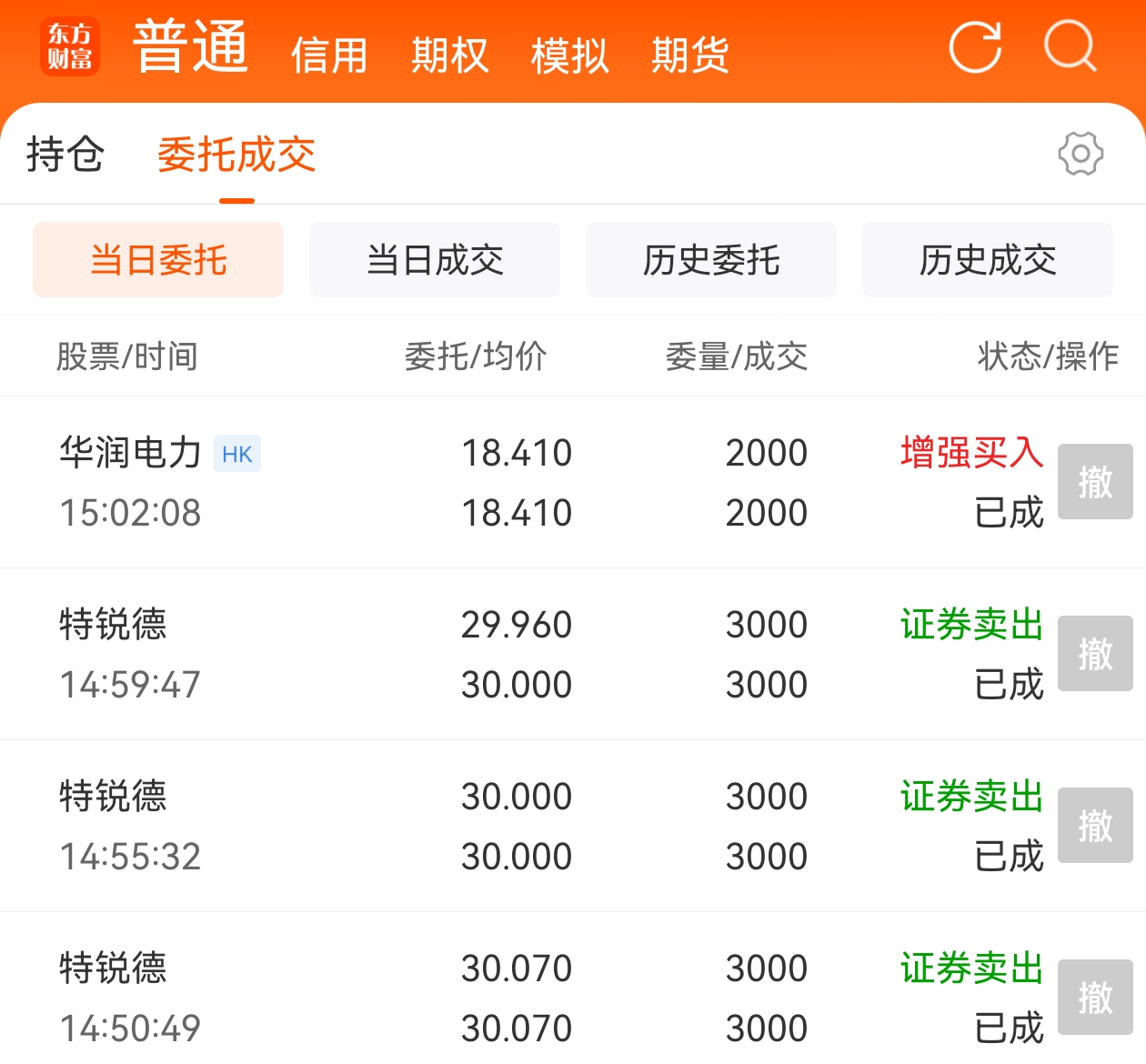Viewport: 1146px width, 1064px height.
Task: Switch to 普通 account tab
Action: click(x=190, y=46)
